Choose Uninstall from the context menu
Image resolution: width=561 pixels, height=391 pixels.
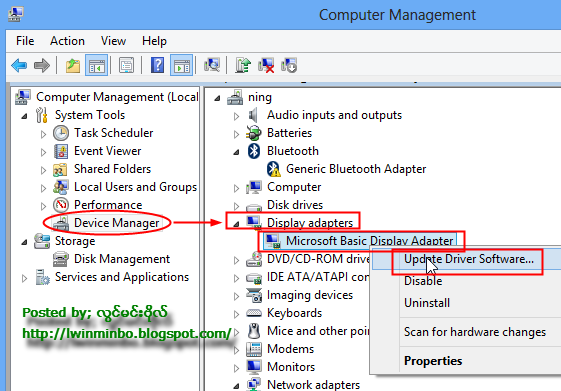tap(427, 303)
